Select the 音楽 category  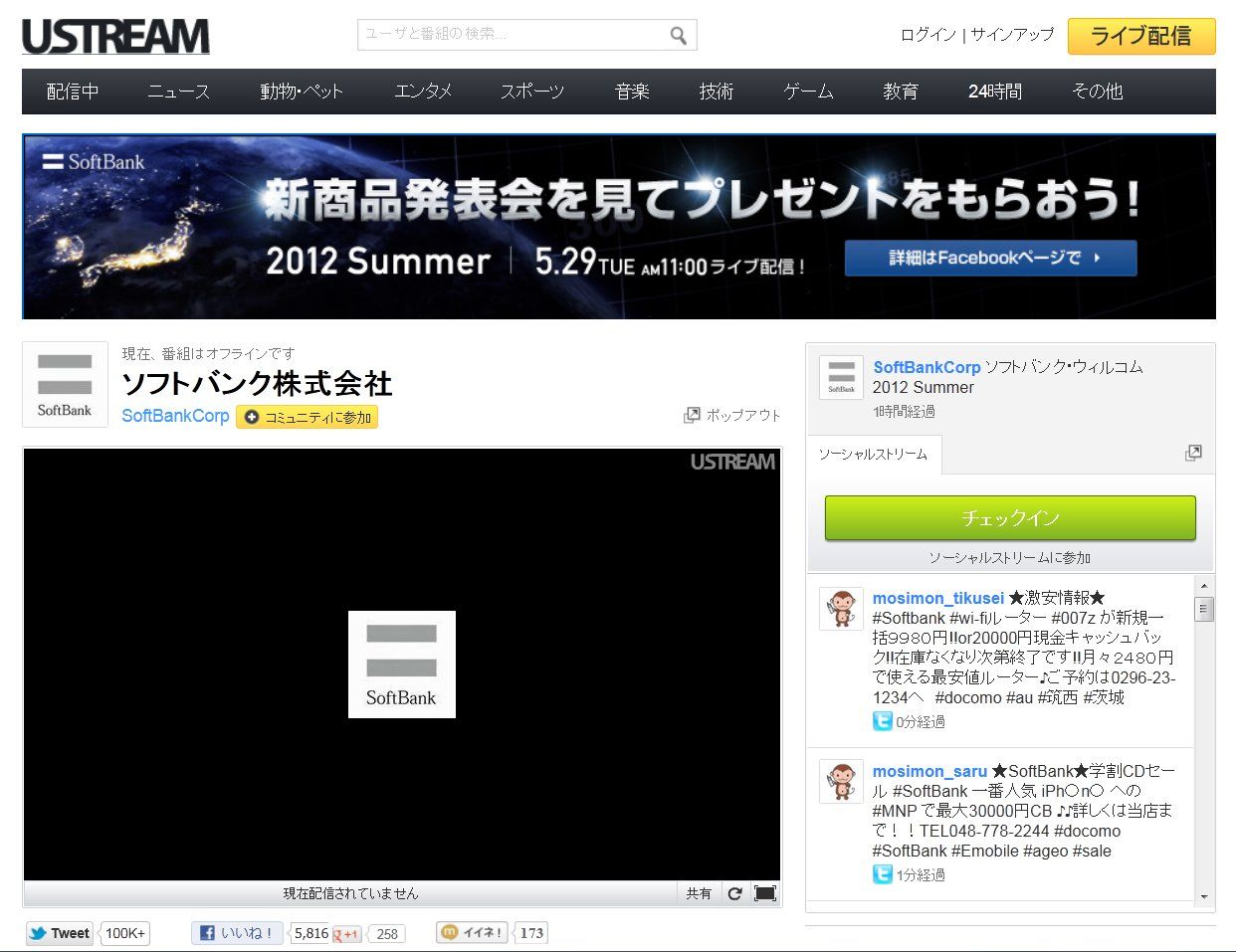click(x=632, y=92)
